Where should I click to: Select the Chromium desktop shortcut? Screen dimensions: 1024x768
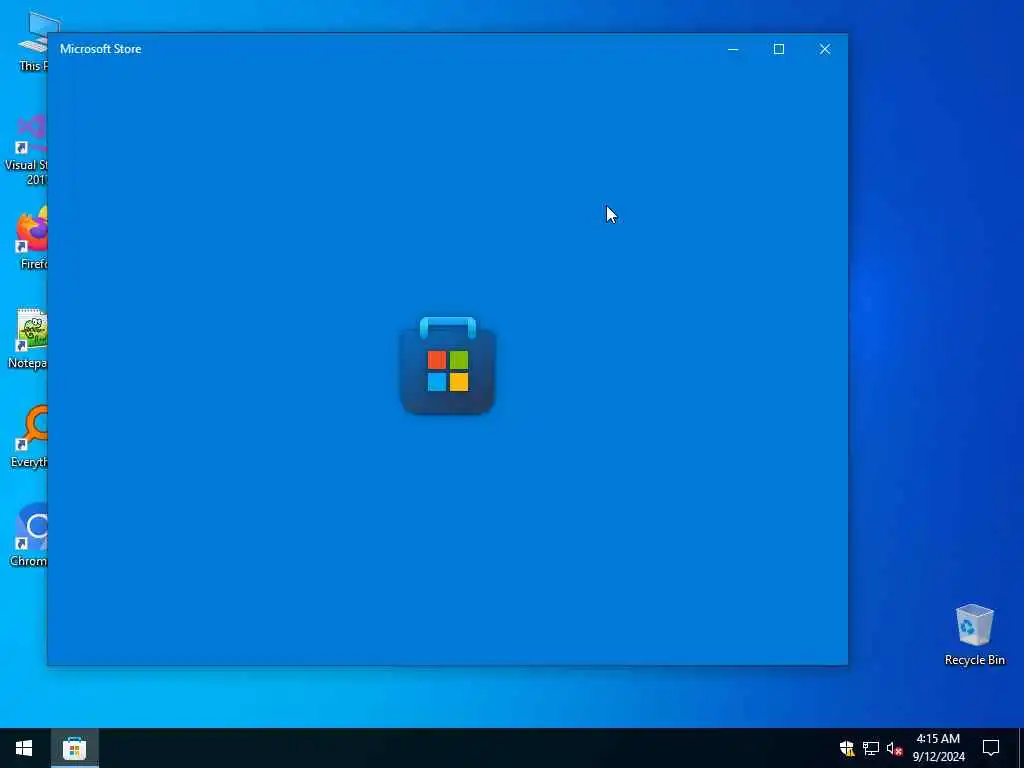(28, 536)
